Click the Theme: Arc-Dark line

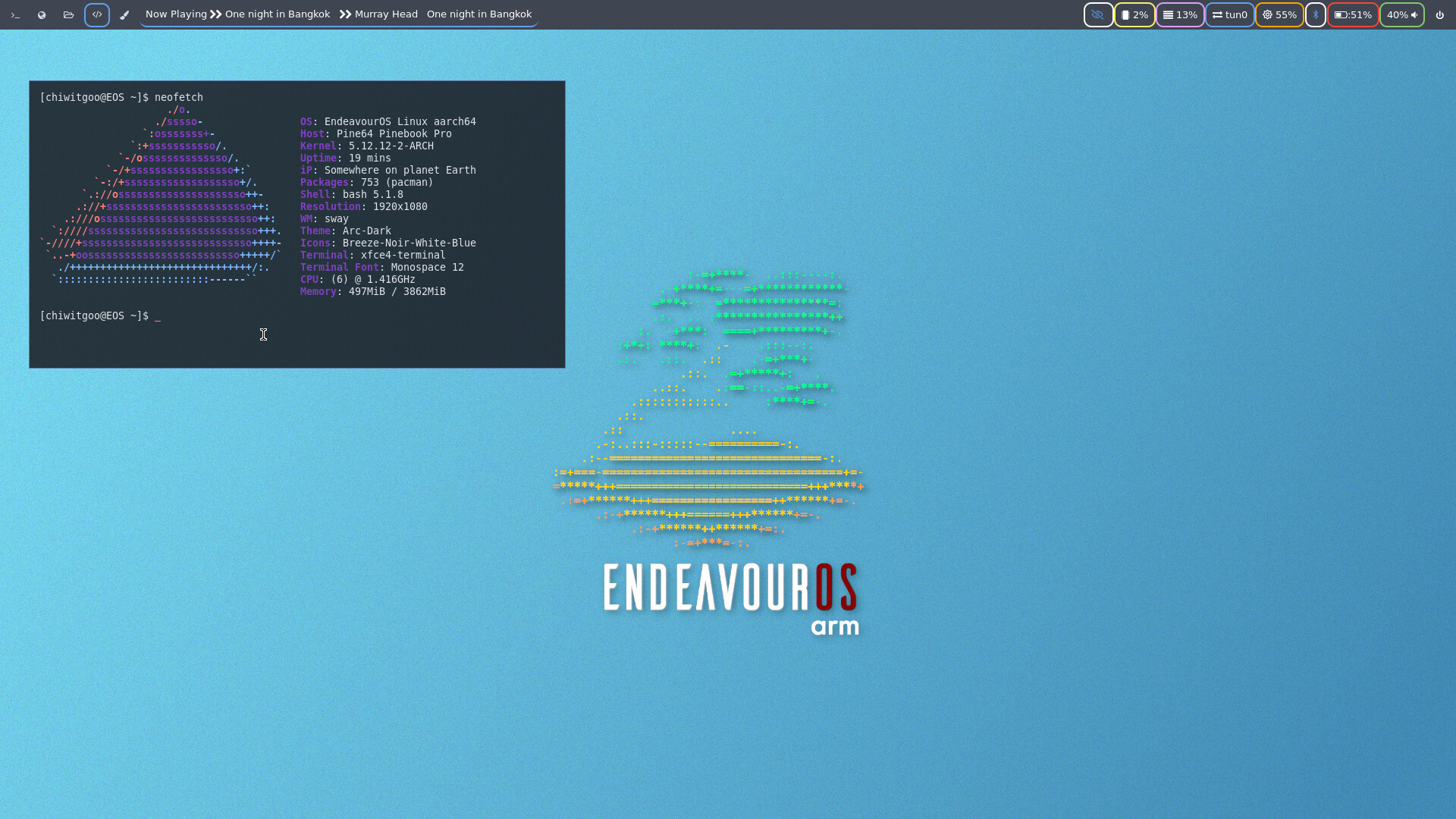pos(346,231)
